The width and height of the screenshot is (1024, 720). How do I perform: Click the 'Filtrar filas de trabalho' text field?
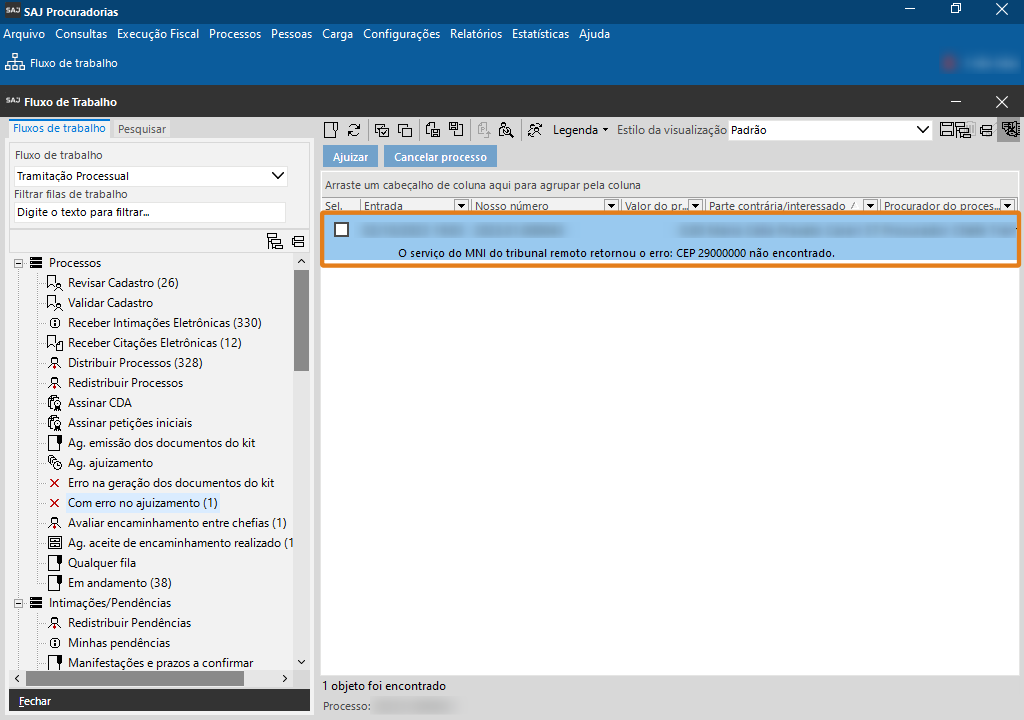pyautogui.click(x=150, y=212)
